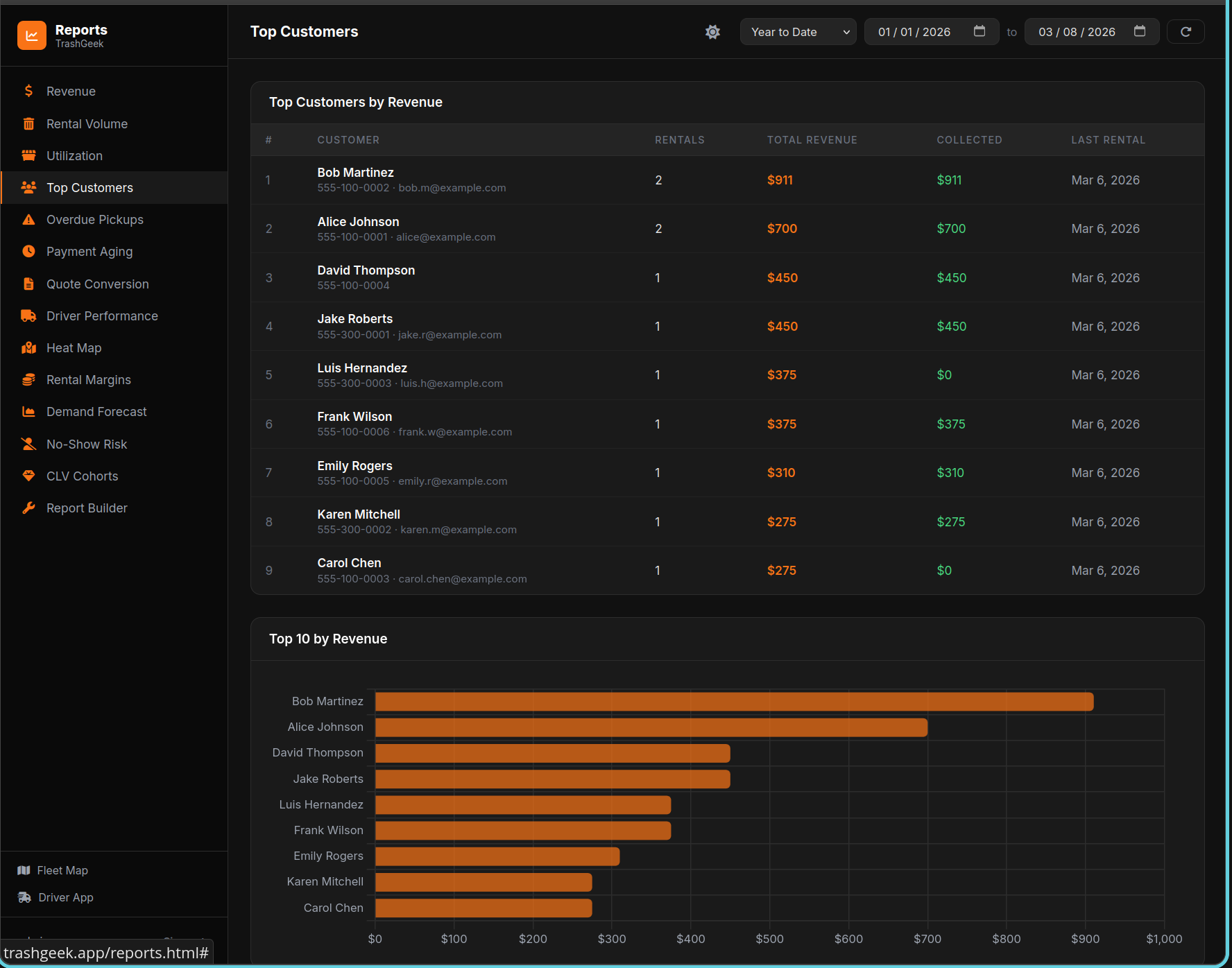Viewport: 1232px width, 968px height.
Task: Select the Overdue Pickups warning icon
Action: point(28,219)
